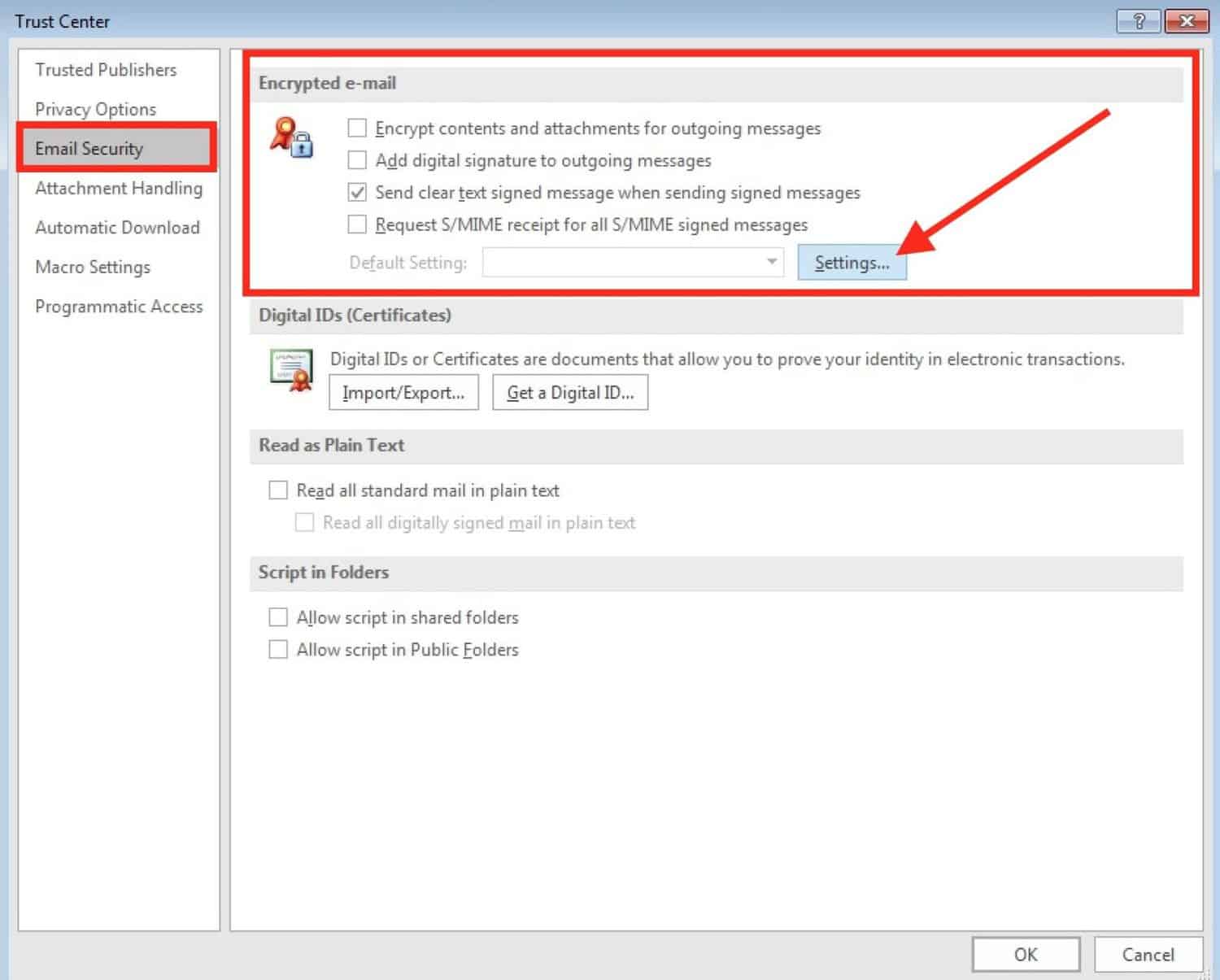Uncheck 'Send clear text signed message'
Image resolution: width=1220 pixels, height=980 pixels.
[357, 192]
